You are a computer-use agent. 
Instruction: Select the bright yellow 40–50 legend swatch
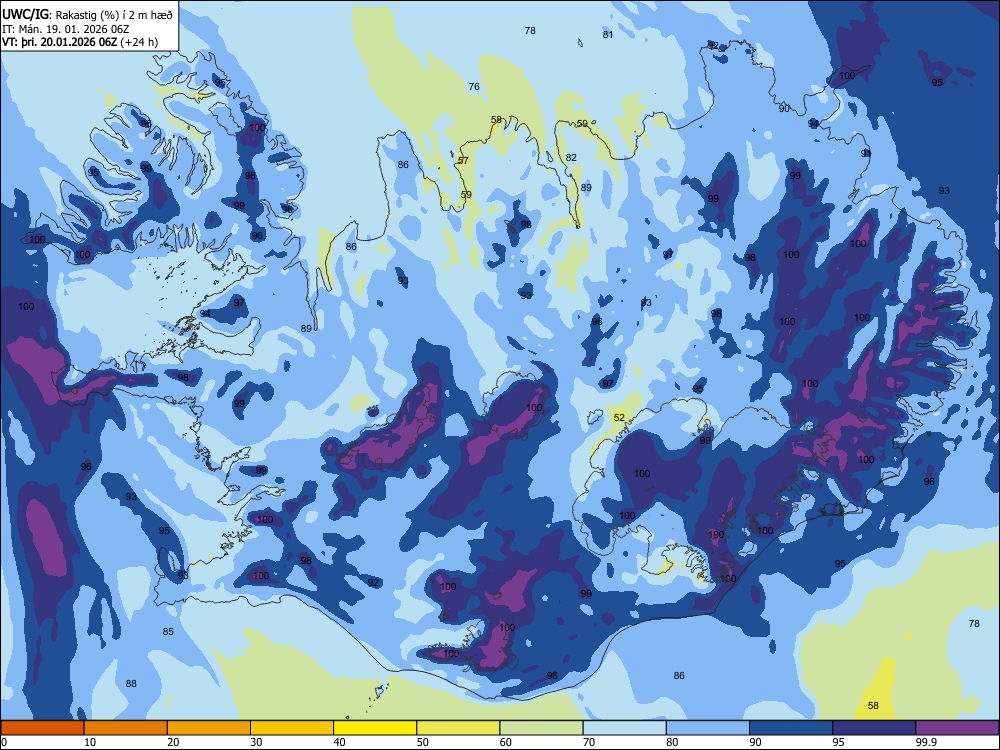[375, 728]
